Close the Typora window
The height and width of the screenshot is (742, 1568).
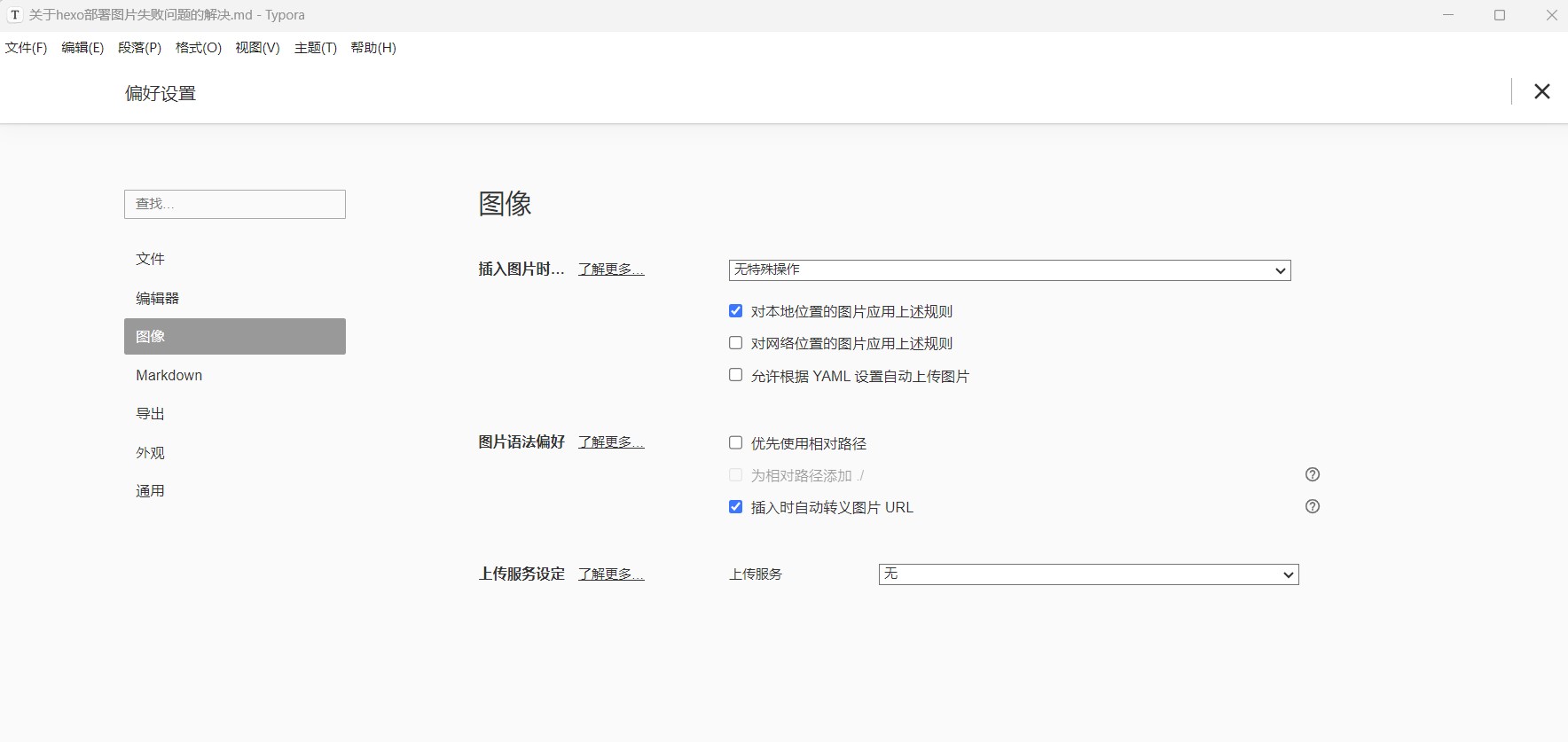tap(1551, 15)
